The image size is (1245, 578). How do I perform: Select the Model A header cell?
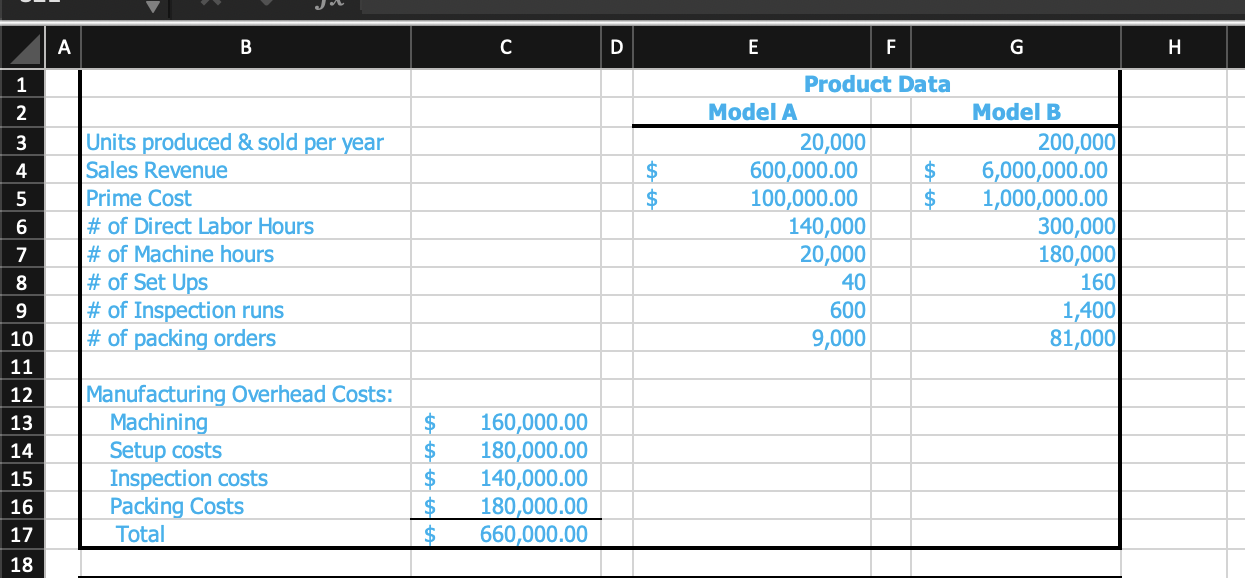tap(752, 112)
